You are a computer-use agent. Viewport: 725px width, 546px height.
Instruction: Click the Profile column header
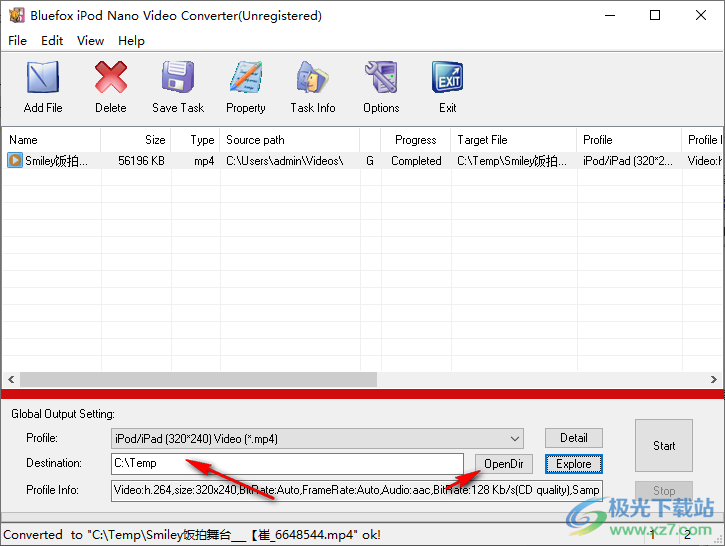tap(629, 140)
